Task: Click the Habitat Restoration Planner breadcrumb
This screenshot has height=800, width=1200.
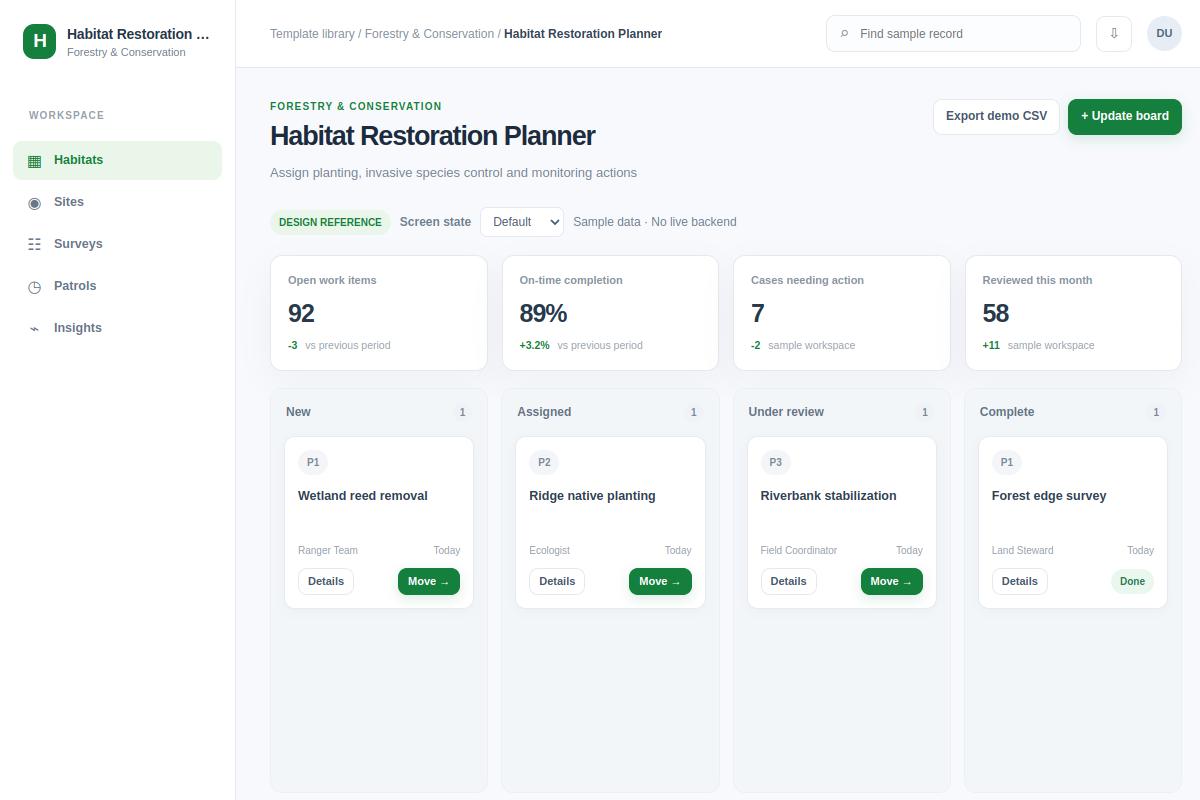Action: pos(583,34)
